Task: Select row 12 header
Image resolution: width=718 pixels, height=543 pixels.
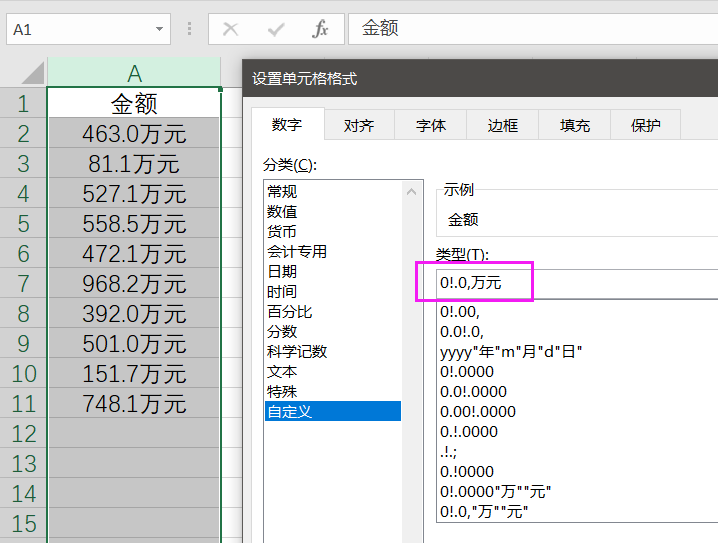Action: tap(23, 433)
